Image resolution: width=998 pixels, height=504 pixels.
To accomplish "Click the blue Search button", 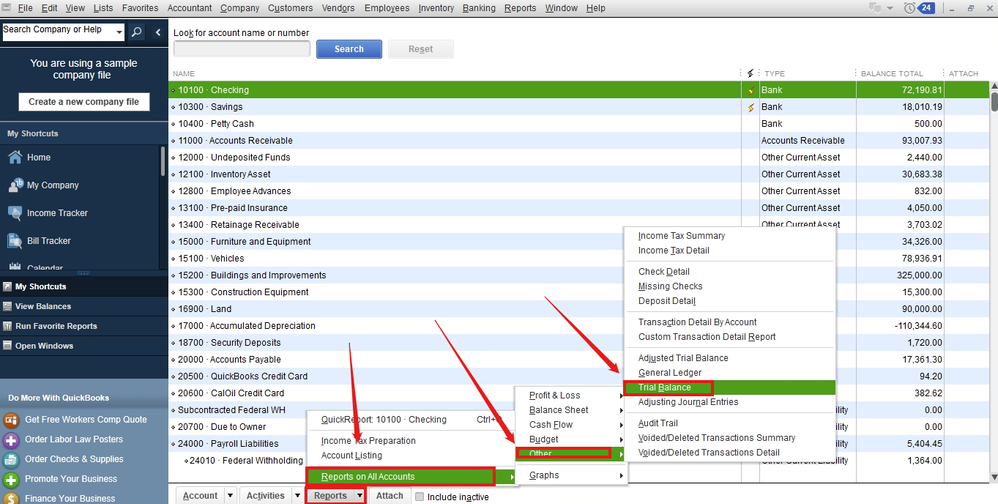I will coord(349,49).
